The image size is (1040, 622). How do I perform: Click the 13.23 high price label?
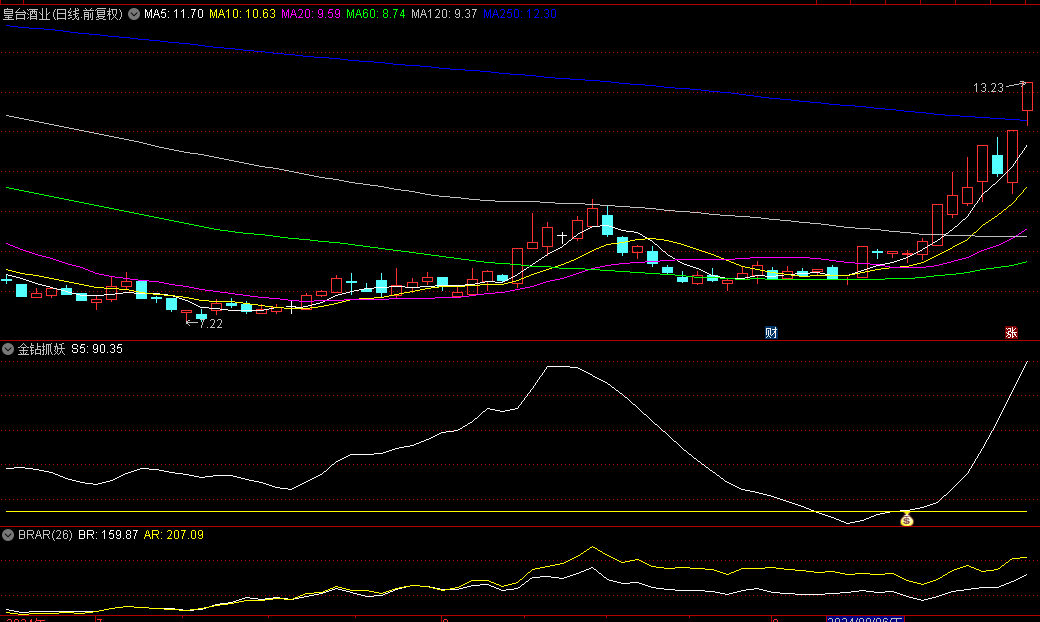pos(988,88)
